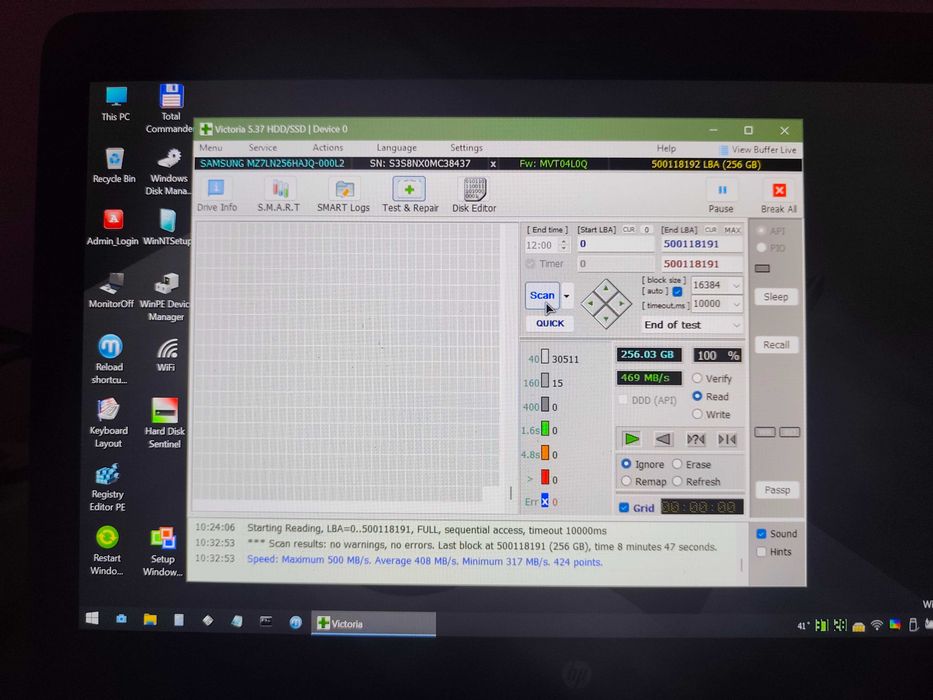The height and width of the screenshot is (700, 933).
Task: Open Hard Disk Sentinel desktop icon
Action: pos(164,423)
